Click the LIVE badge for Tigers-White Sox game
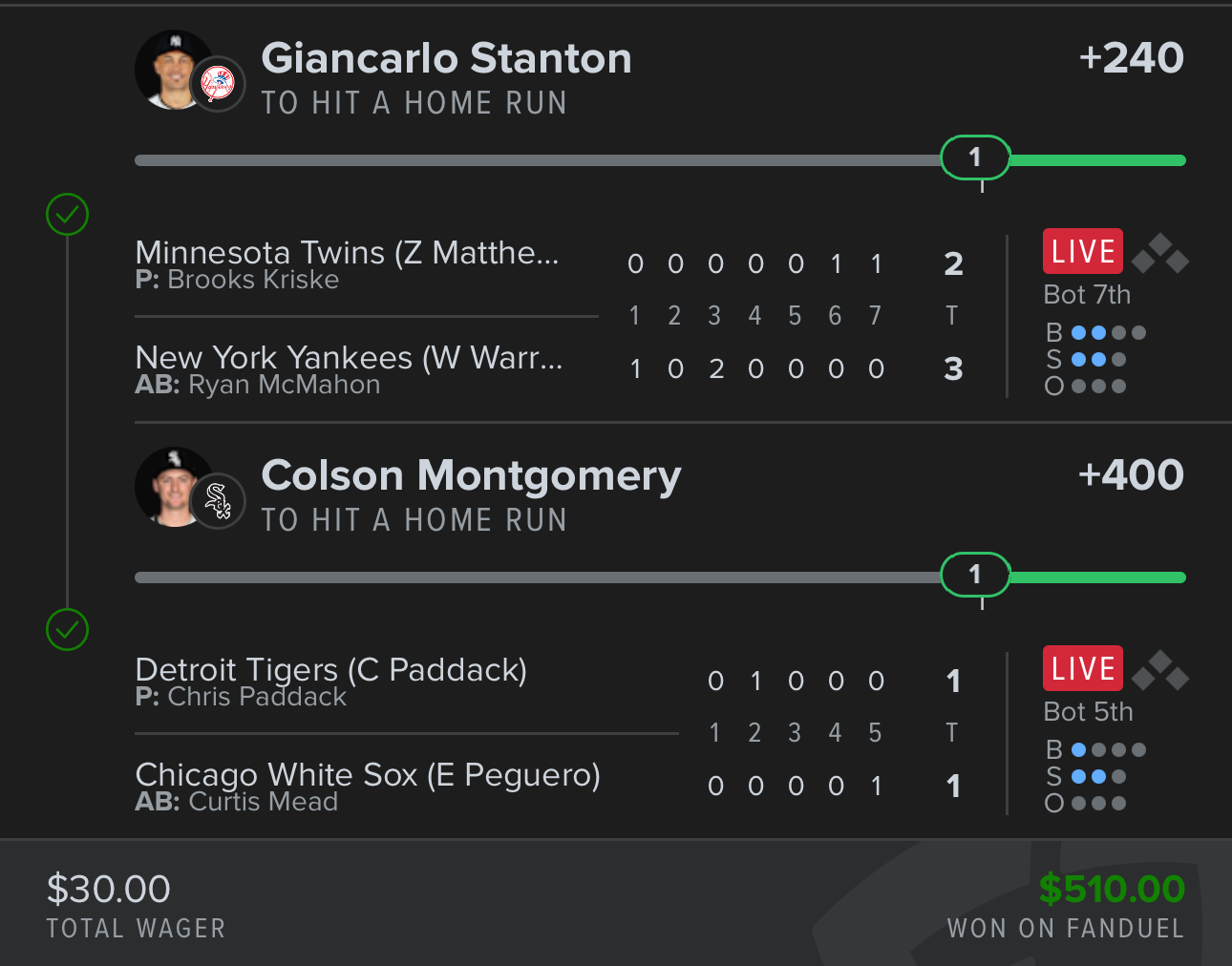Viewport: 1232px width, 966px height. click(x=1082, y=669)
